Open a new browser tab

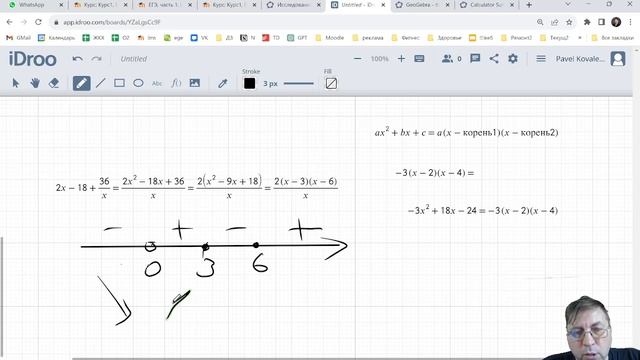[529, 5]
